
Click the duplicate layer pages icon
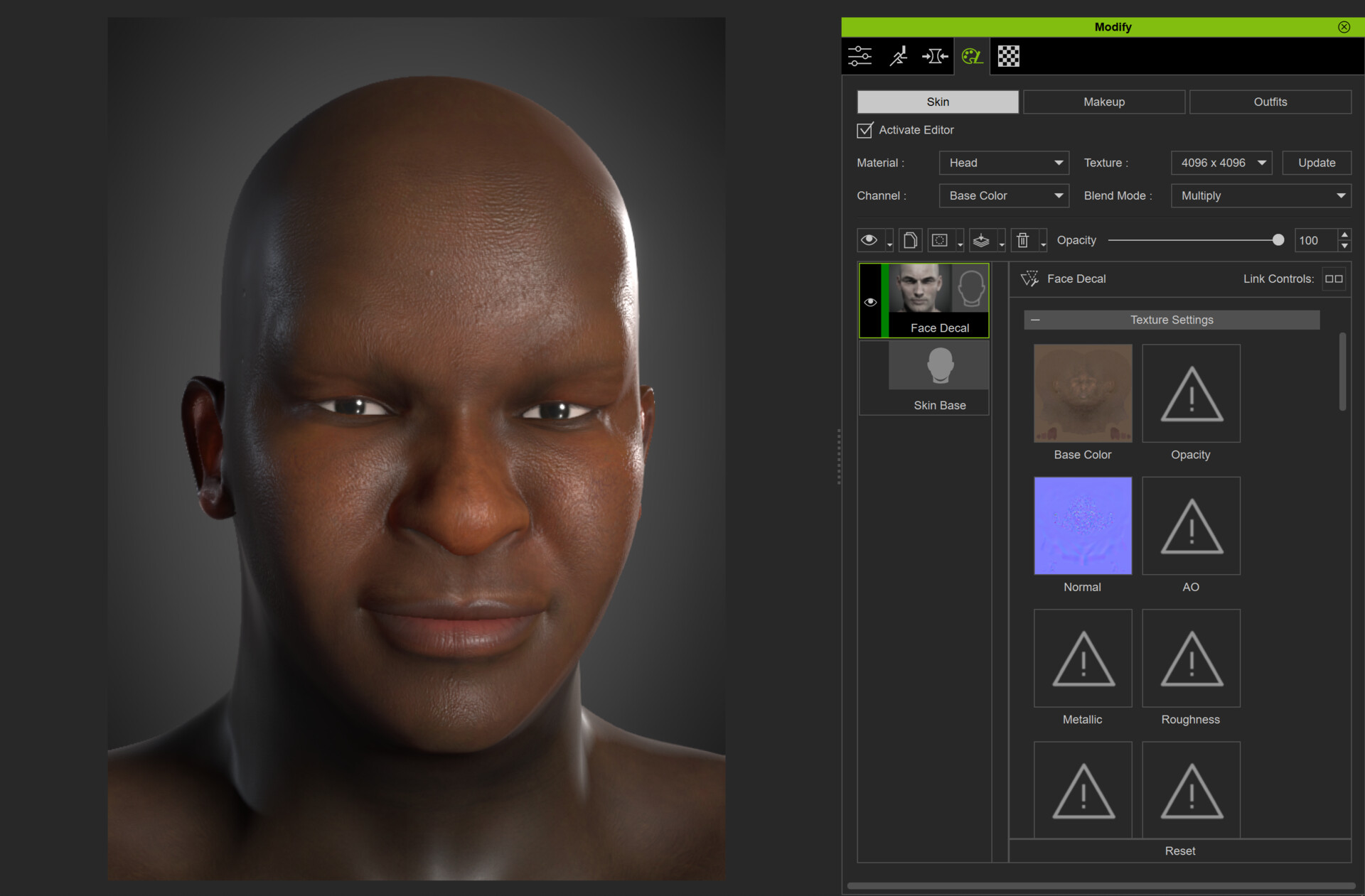(910, 241)
